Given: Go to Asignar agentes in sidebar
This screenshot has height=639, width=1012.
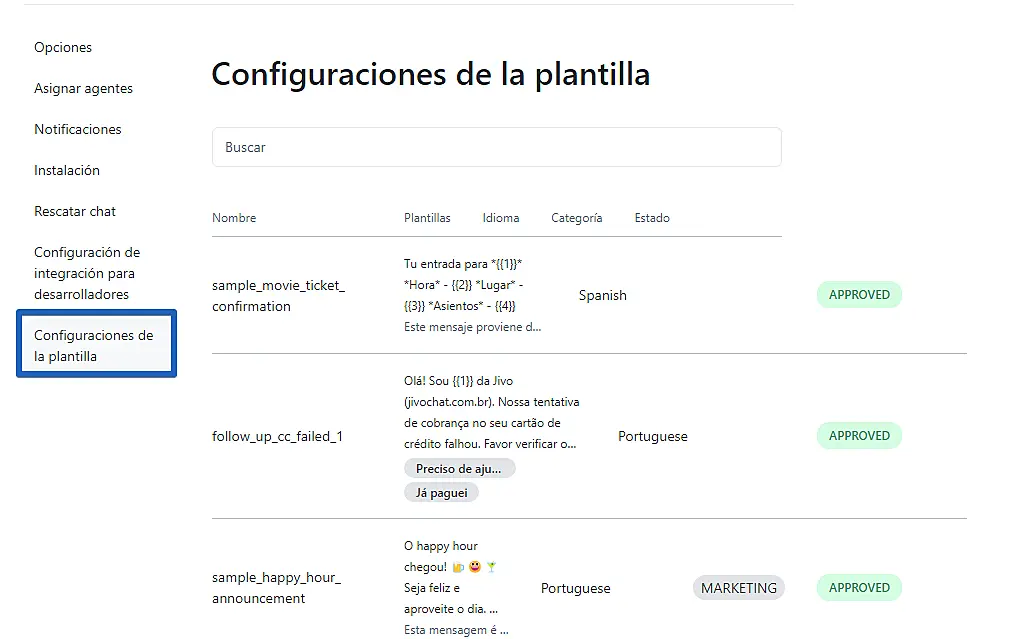Looking at the screenshot, I should (83, 88).
